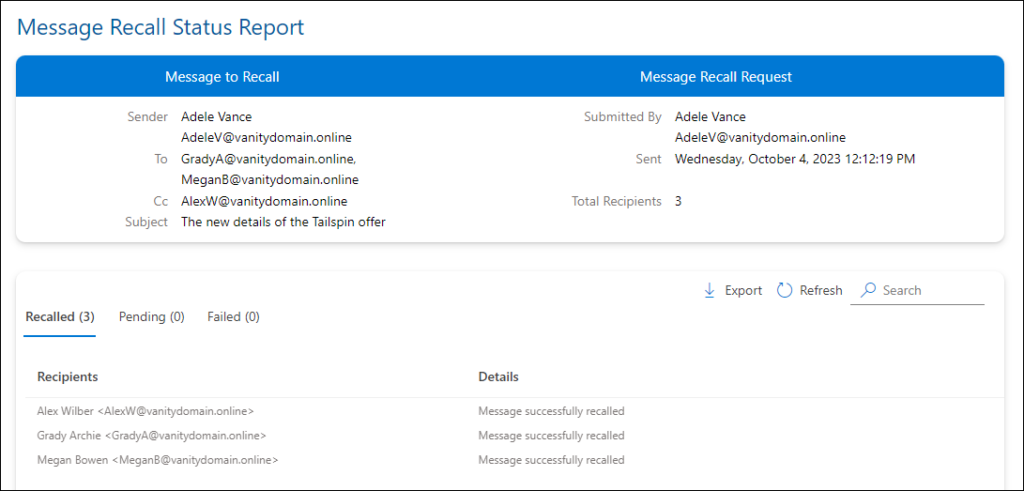The image size is (1024, 491).
Task: Click the sent date Wednesday, October 4, 2023
Action: click(795, 158)
